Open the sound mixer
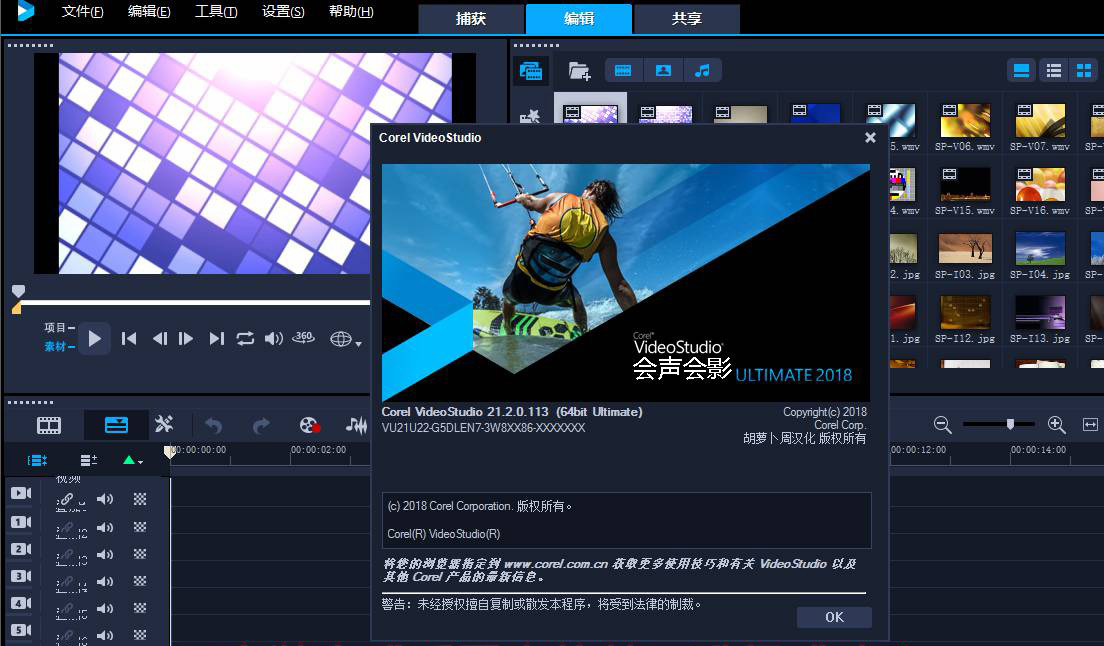 (356, 425)
